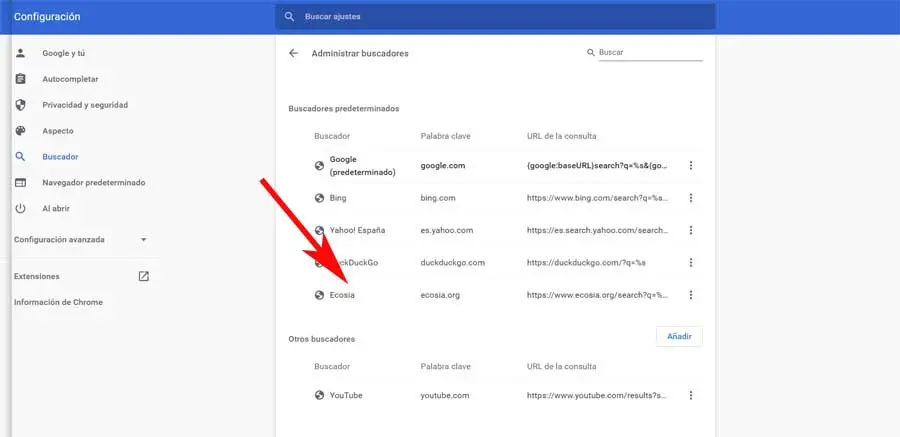This screenshot has height=437, width=900.
Task: Click the DuckDuckGo query URL
Action: (x=587, y=262)
